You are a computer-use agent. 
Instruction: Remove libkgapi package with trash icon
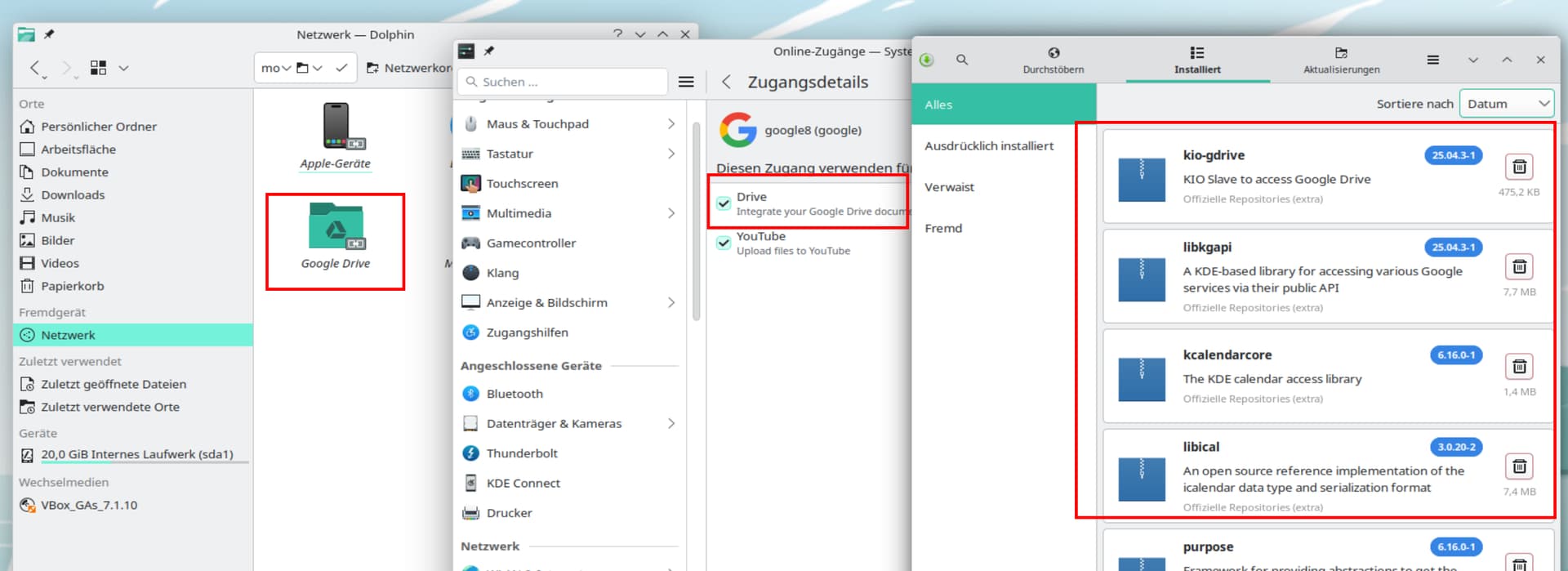[1519, 266]
